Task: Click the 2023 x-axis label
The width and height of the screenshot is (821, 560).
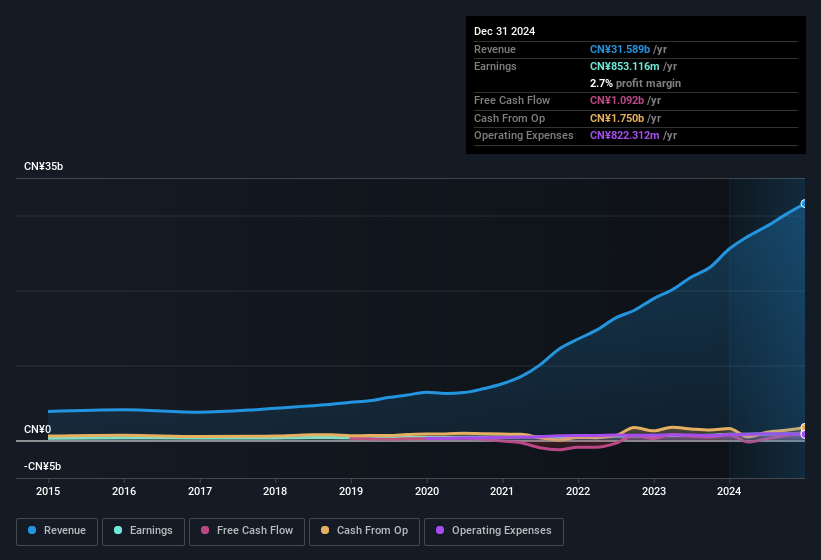Action: point(654,491)
